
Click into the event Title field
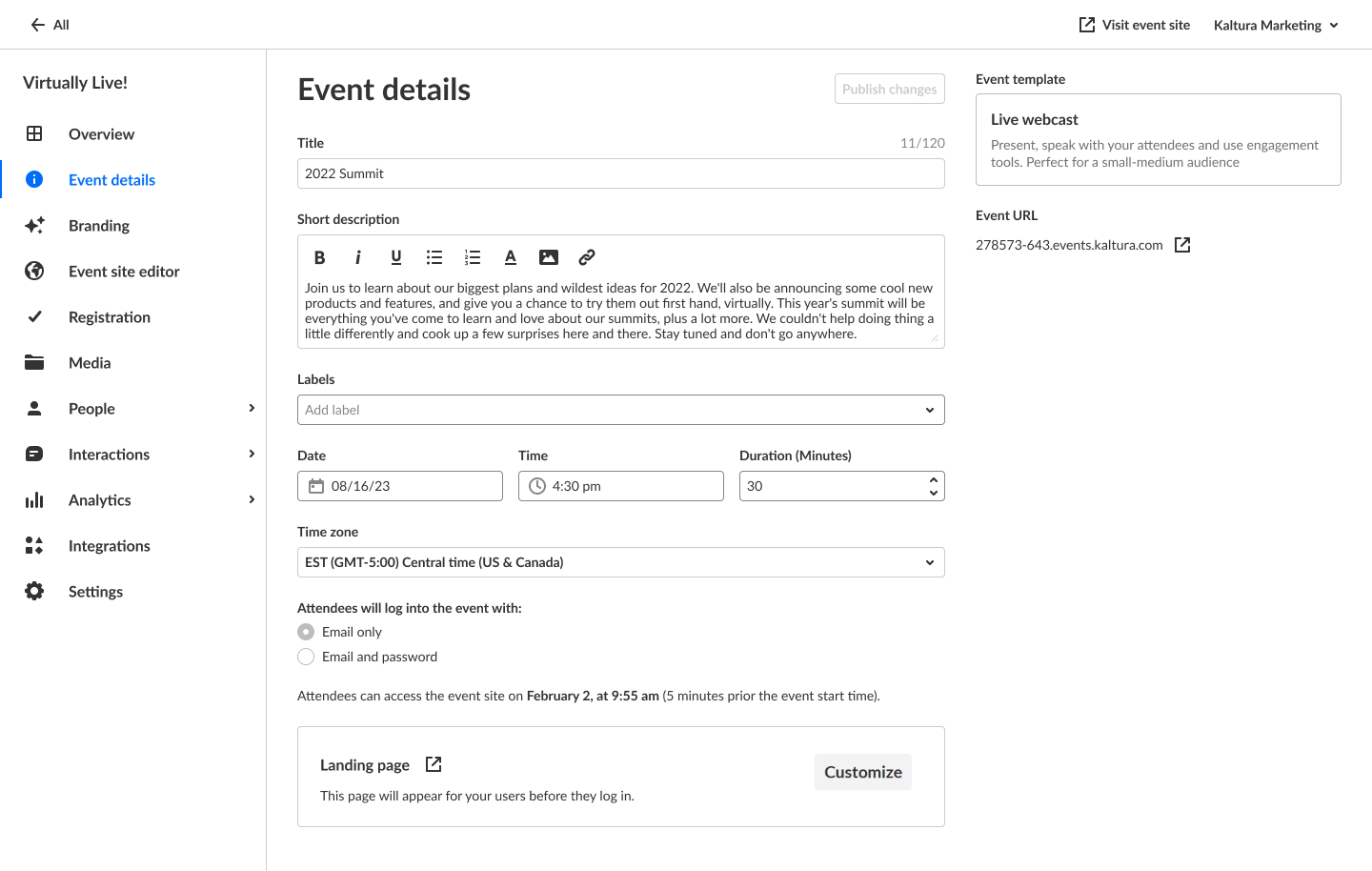pos(620,173)
